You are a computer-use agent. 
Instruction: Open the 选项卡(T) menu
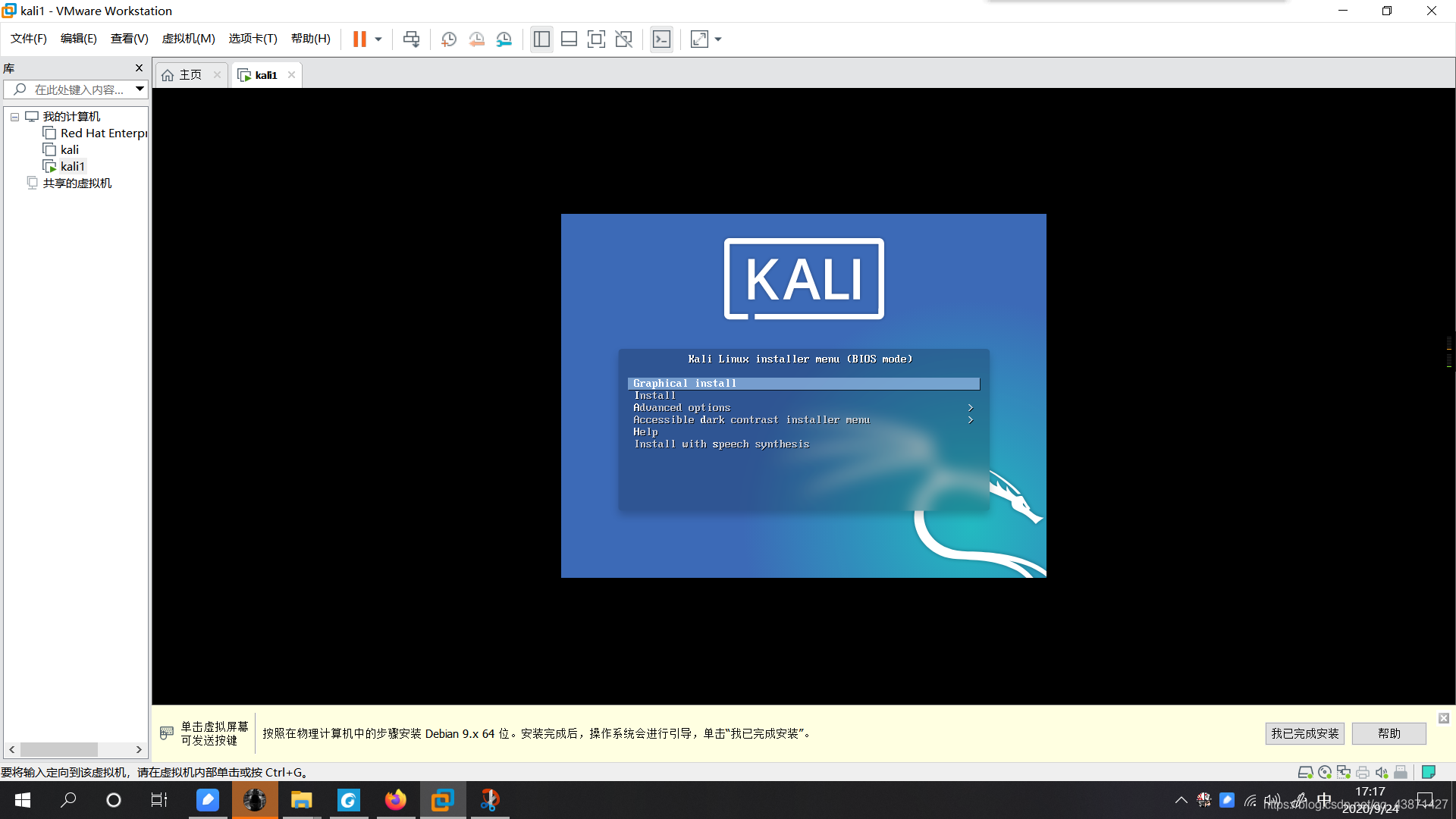[x=253, y=39]
